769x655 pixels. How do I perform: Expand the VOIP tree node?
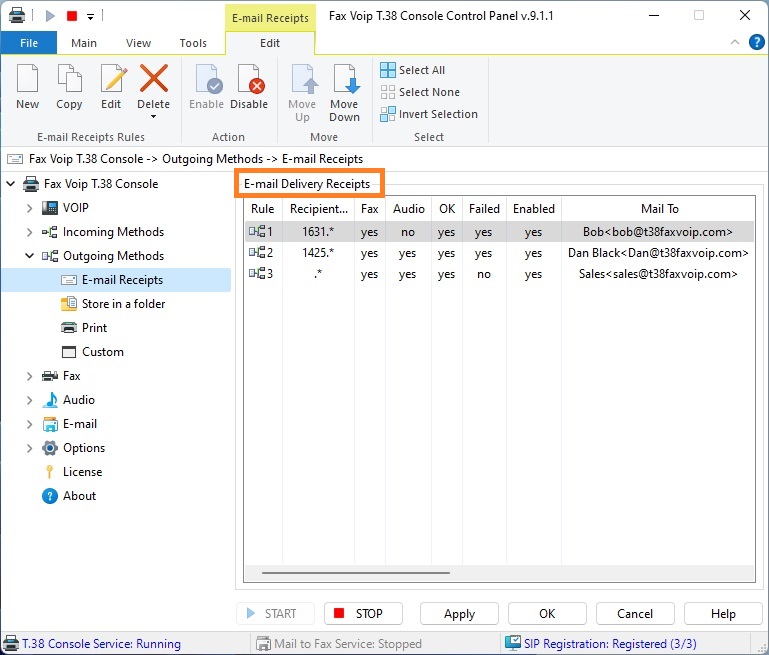pyautogui.click(x=29, y=208)
